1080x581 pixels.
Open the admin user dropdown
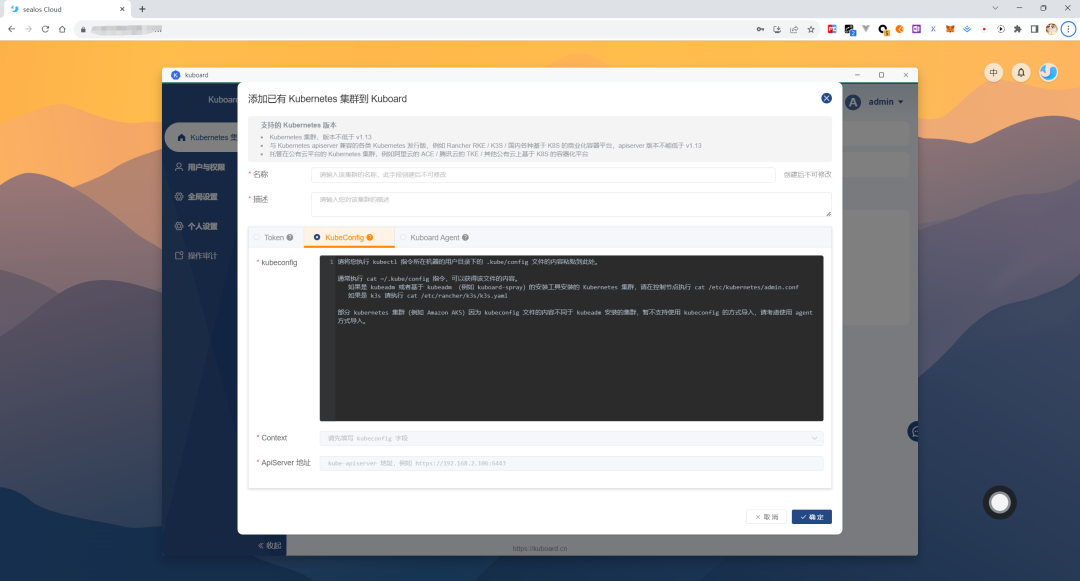click(885, 102)
